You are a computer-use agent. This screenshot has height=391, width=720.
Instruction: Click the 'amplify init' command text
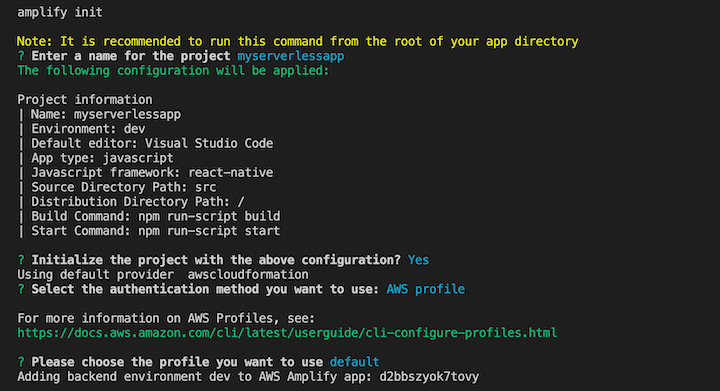point(60,12)
